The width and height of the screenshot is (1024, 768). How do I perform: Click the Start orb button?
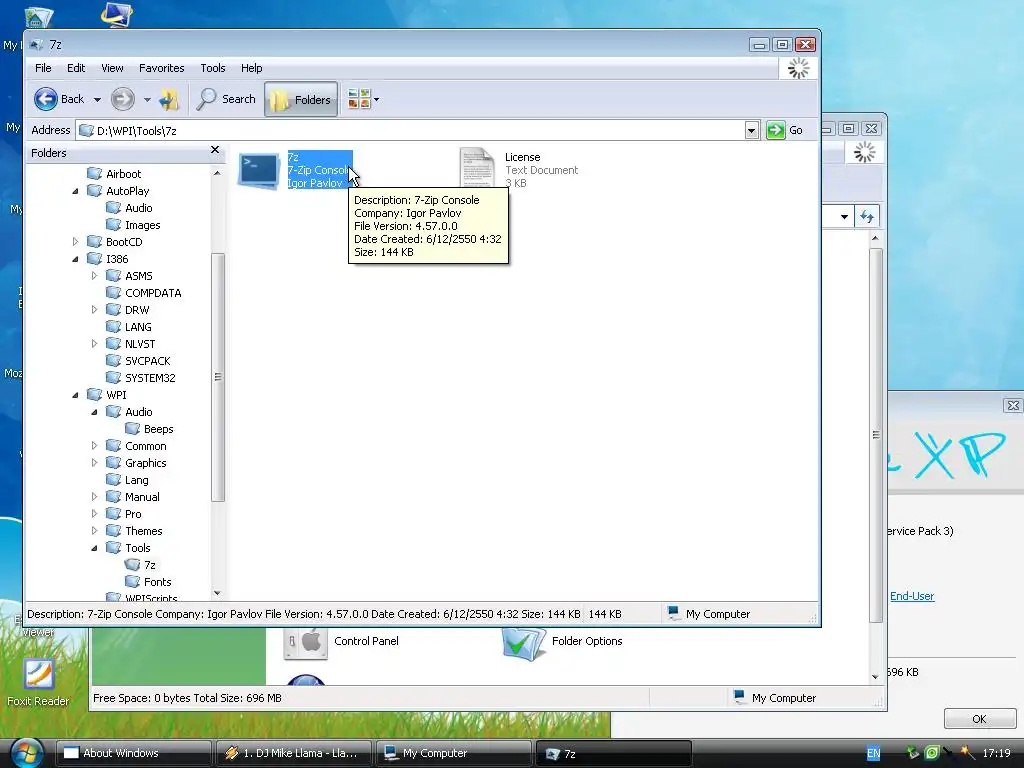point(25,753)
